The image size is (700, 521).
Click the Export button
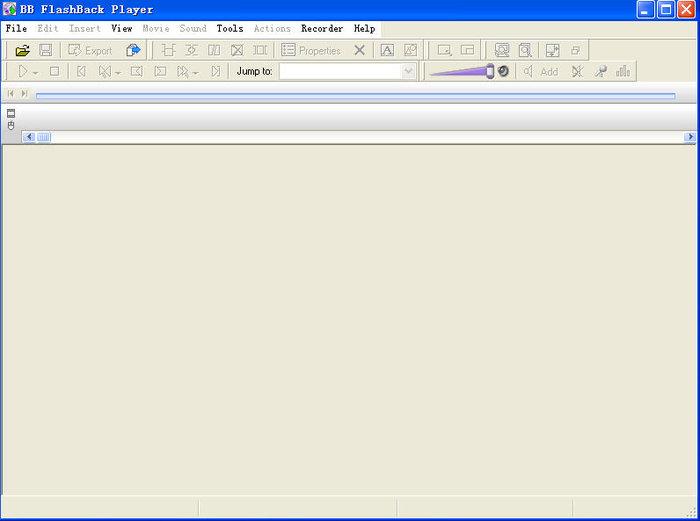[x=90, y=50]
